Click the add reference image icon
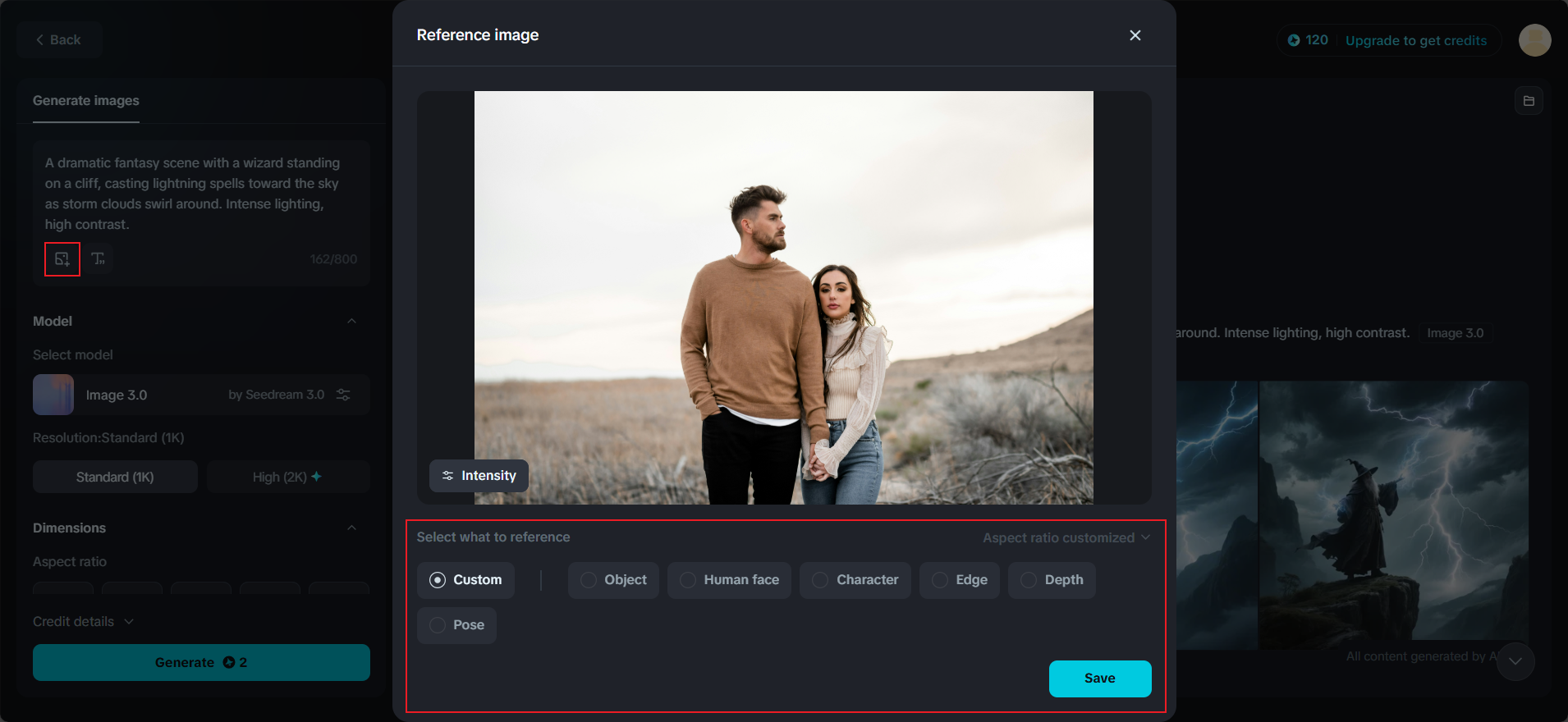1568x722 pixels. 62,259
